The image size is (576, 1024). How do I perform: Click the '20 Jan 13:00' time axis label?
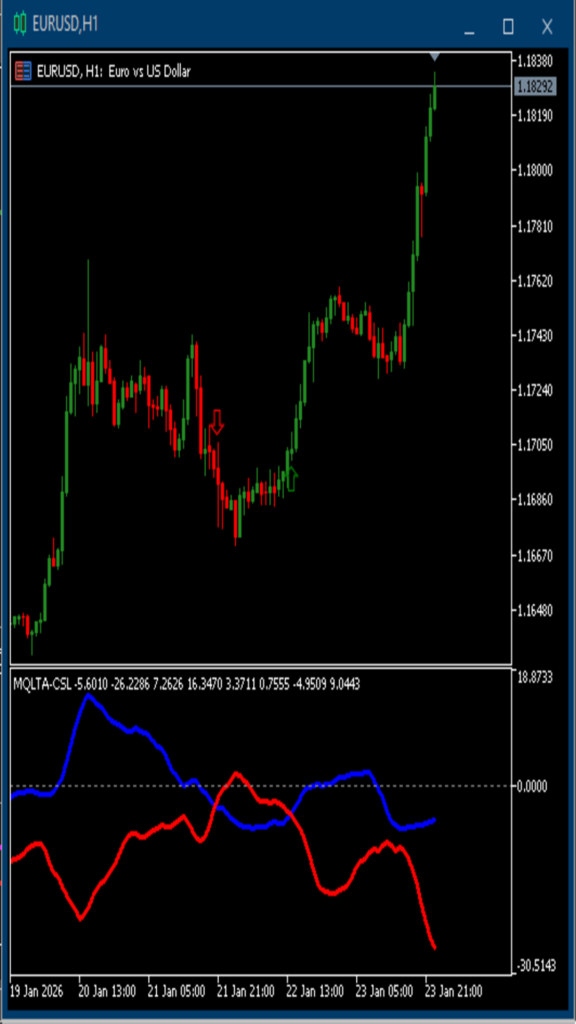tap(108, 991)
